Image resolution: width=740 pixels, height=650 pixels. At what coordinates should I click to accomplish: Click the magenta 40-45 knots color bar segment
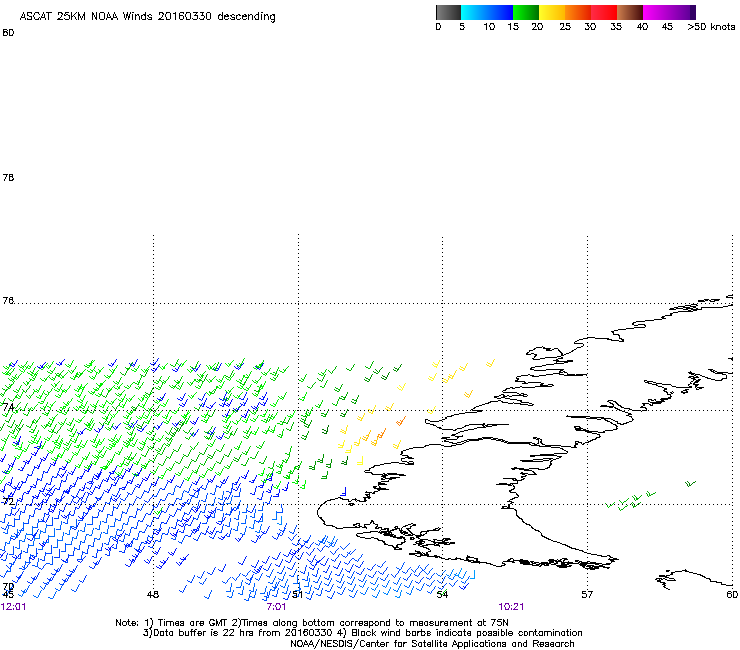656,12
